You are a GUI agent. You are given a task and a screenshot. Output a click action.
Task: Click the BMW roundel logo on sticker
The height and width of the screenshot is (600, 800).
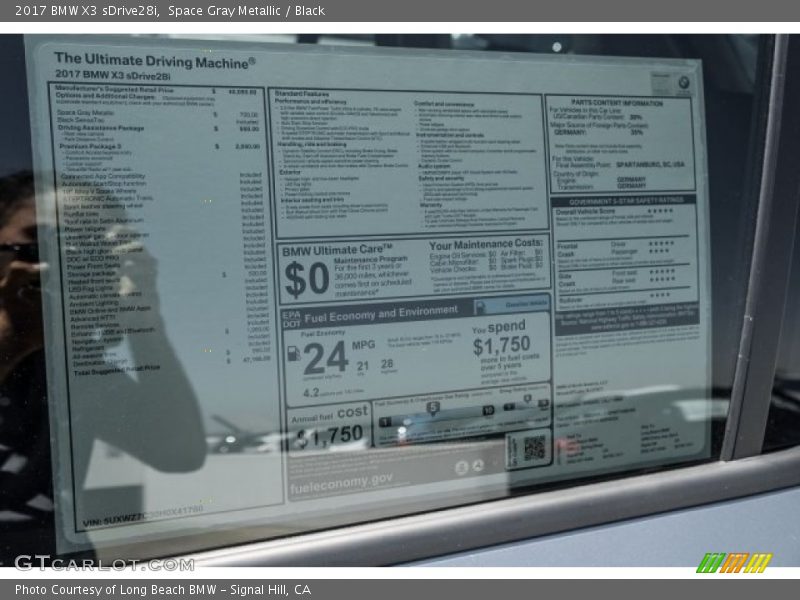point(683,82)
